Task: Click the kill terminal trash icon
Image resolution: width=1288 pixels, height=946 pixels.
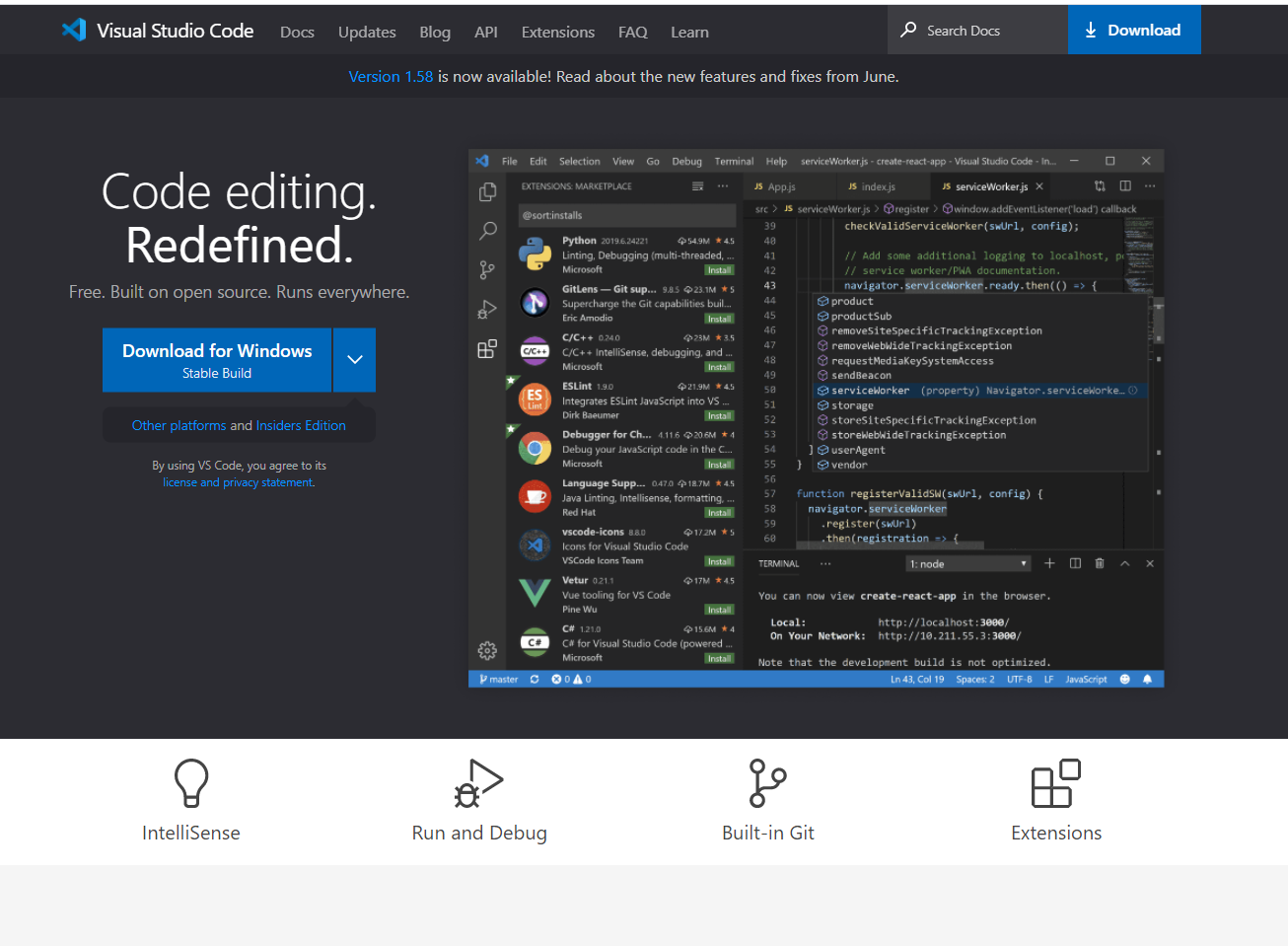Action: pos(1100,563)
